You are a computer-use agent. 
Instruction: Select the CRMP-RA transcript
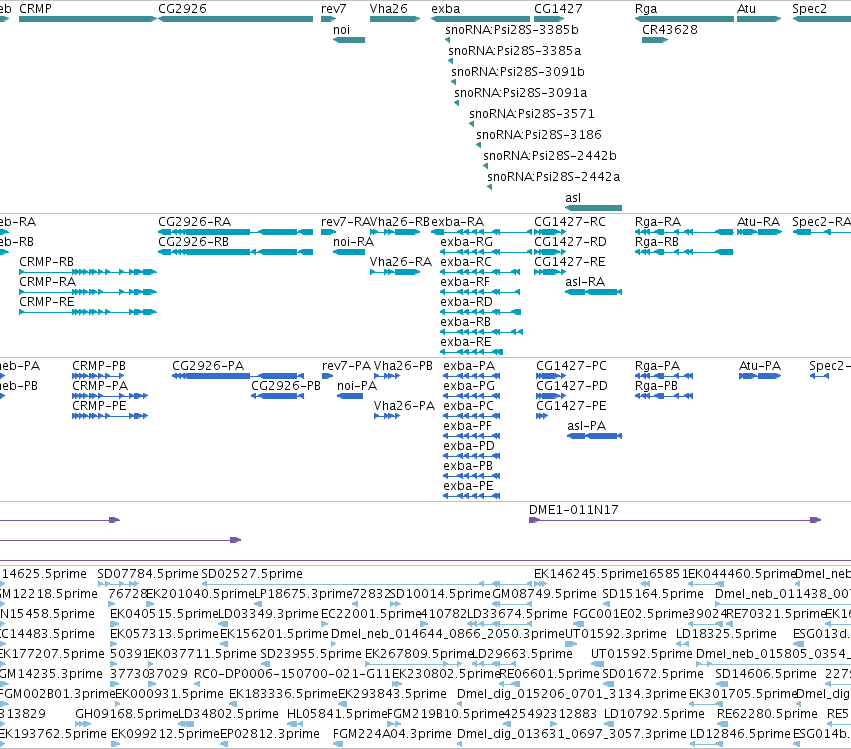tap(88, 292)
